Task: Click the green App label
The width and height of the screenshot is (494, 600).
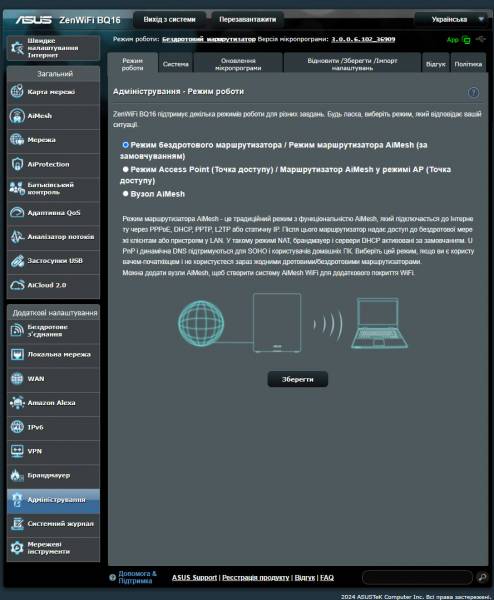Action: [x=452, y=40]
